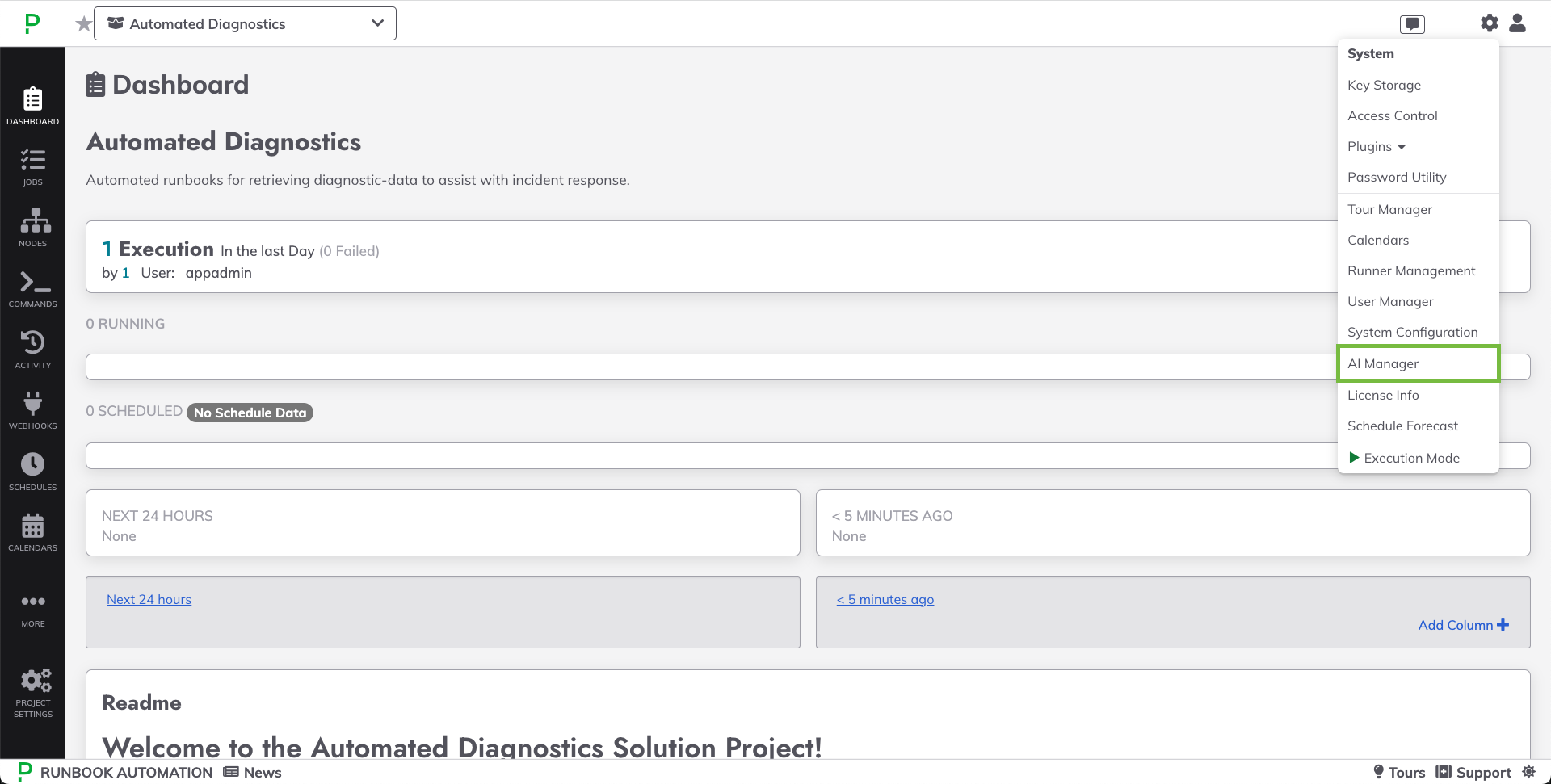
Task: Click the Next 24 hours link
Action: coord(149,600)
